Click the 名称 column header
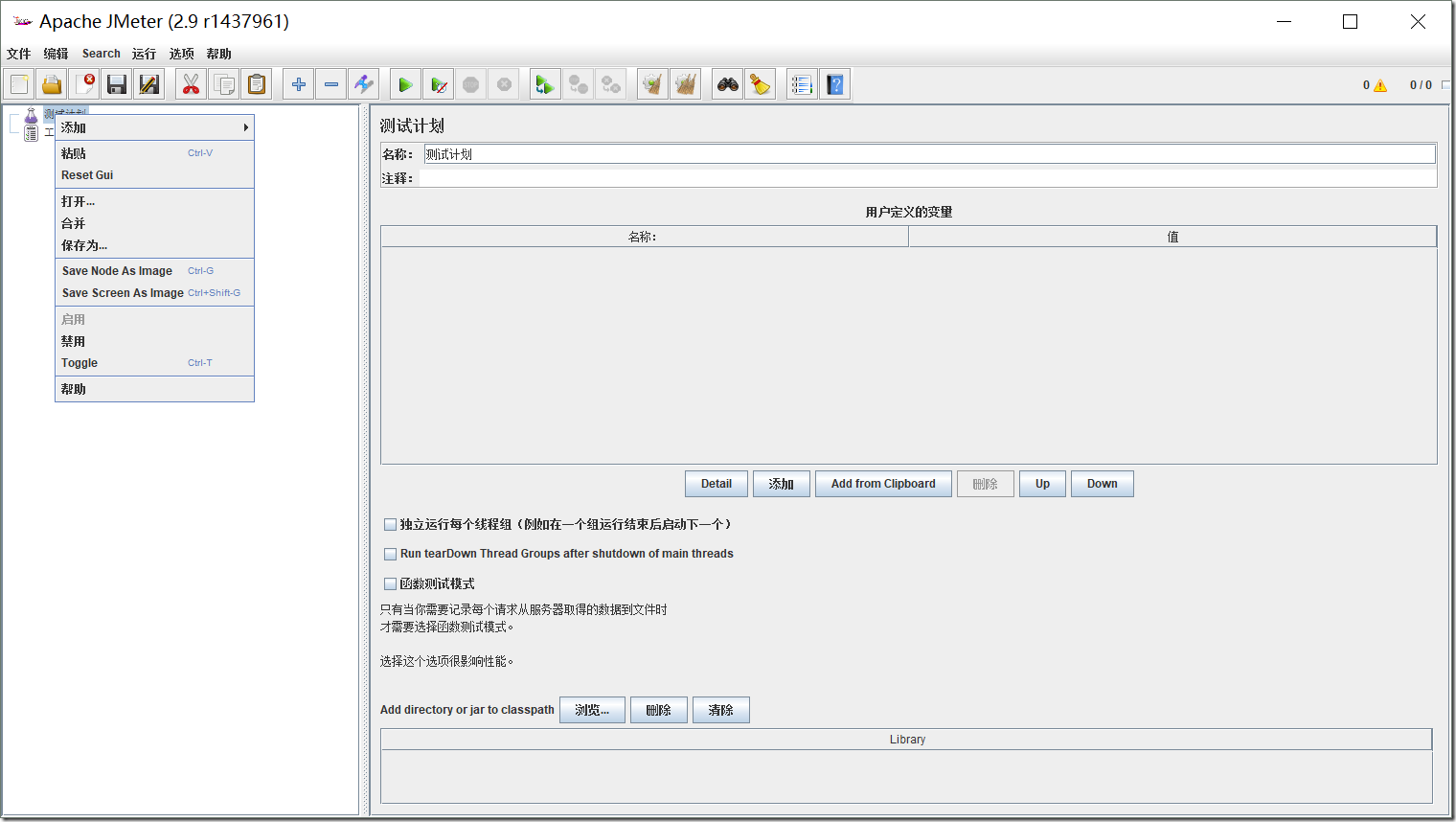 point(645,237)
